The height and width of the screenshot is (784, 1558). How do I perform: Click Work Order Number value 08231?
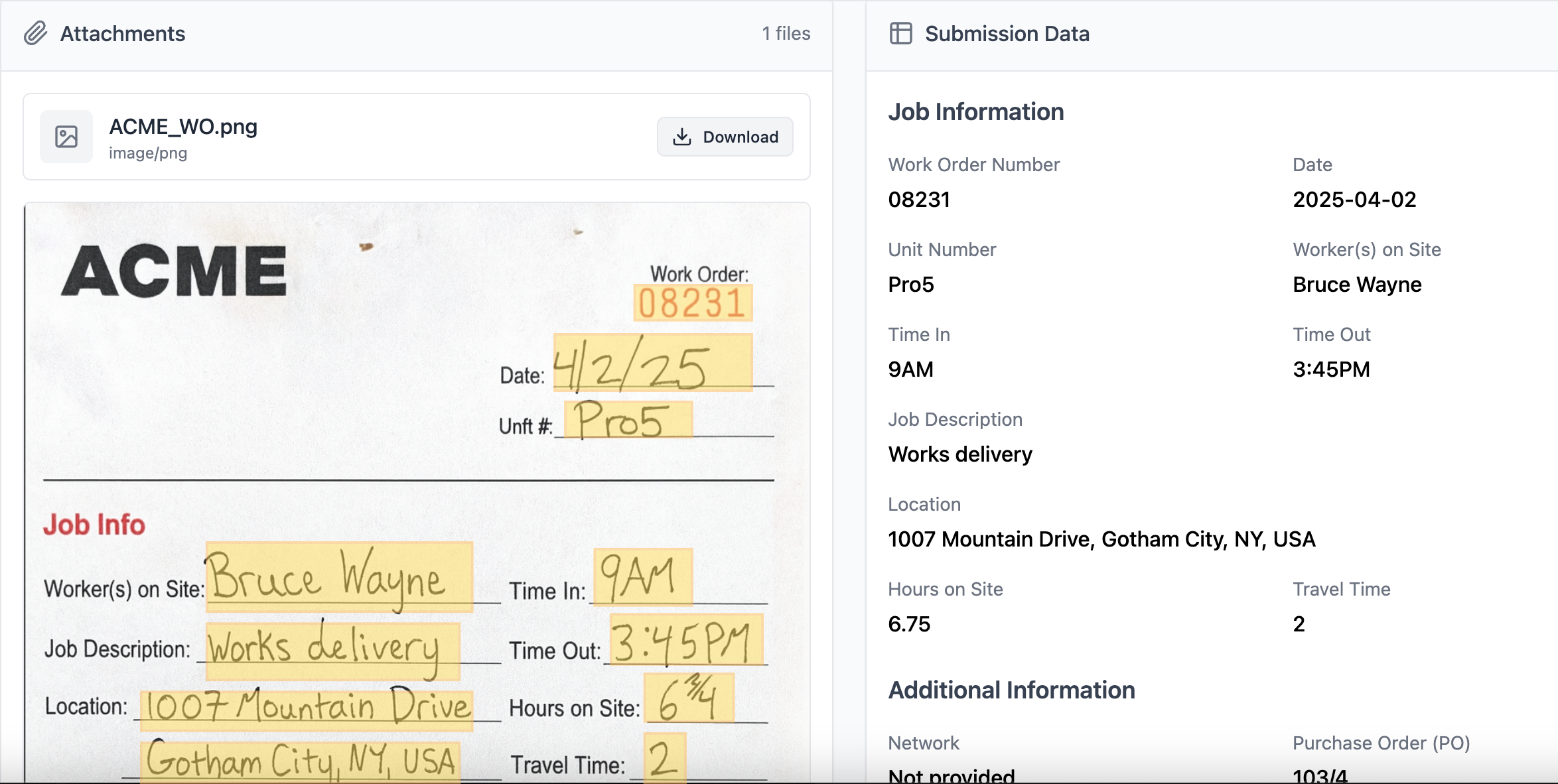click(x=919, y=200)
